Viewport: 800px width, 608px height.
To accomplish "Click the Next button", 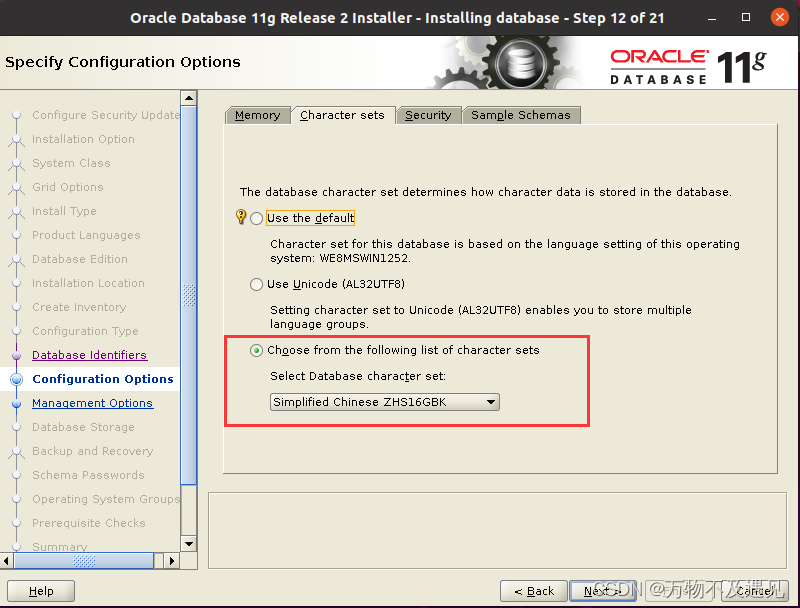I will coord(603,591).
